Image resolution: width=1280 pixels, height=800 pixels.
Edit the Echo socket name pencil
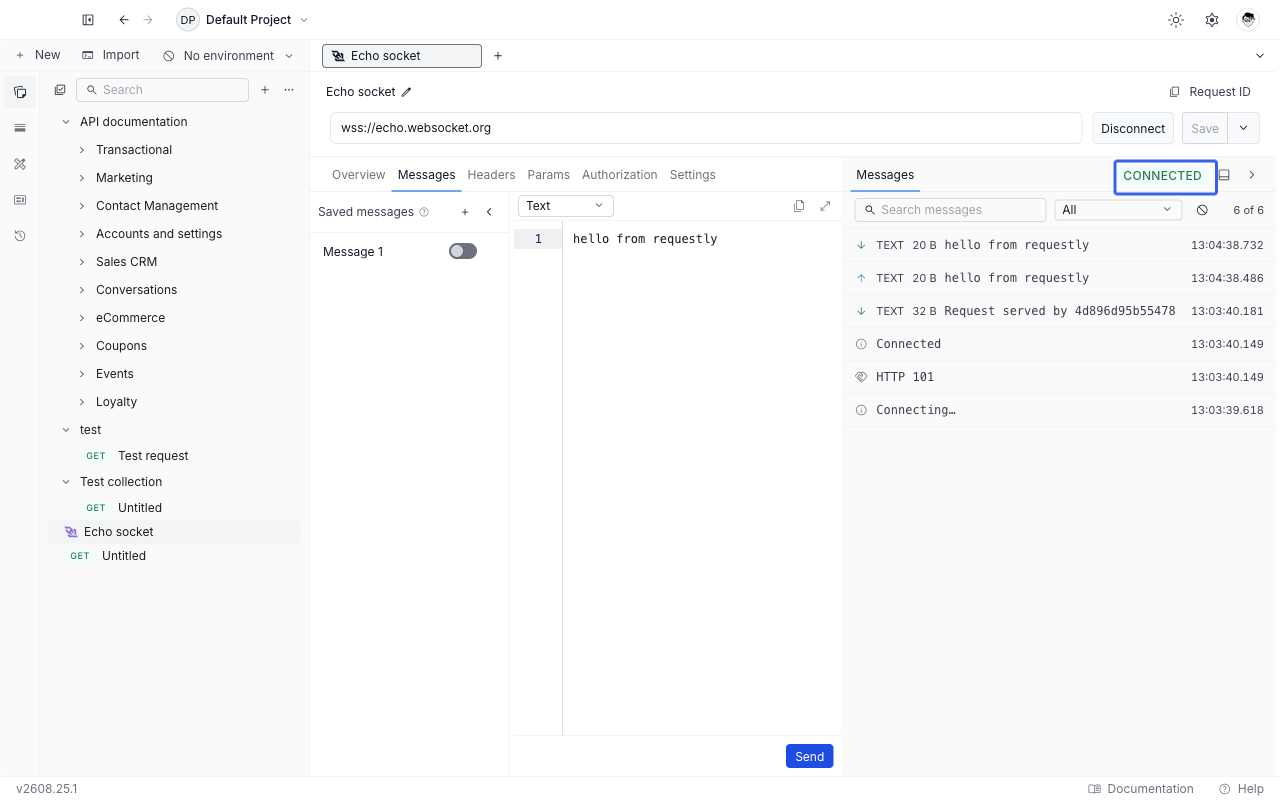406,92
